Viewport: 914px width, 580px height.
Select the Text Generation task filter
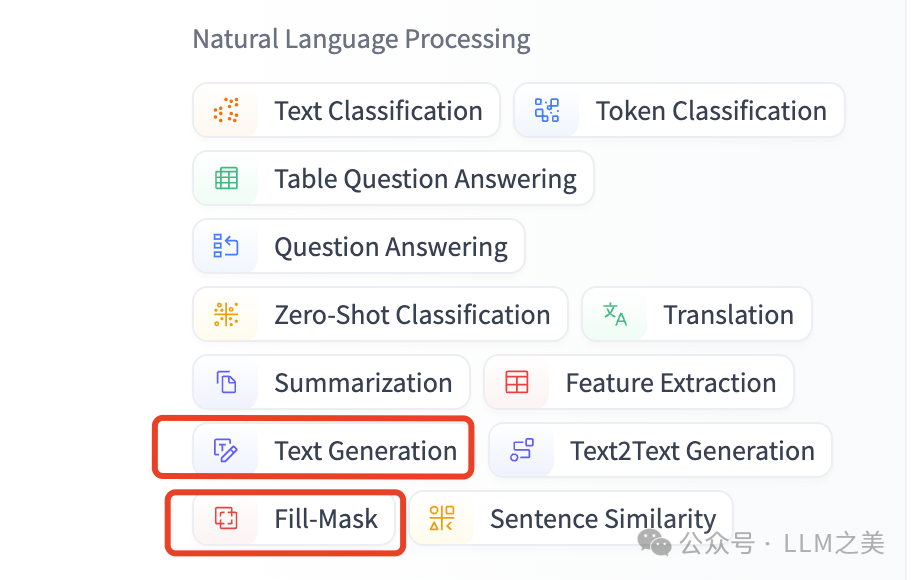[x=365, y=451]
